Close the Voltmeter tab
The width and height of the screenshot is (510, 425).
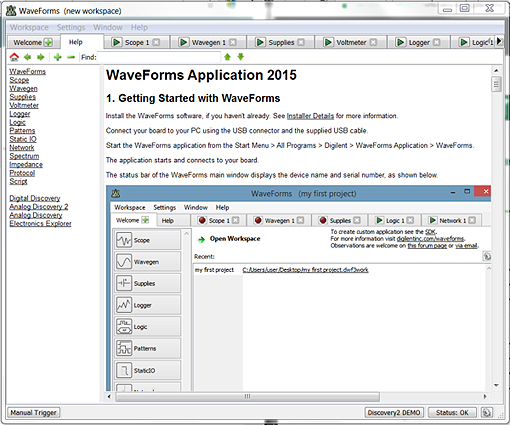pyautogui.click(x=373, y=42)
